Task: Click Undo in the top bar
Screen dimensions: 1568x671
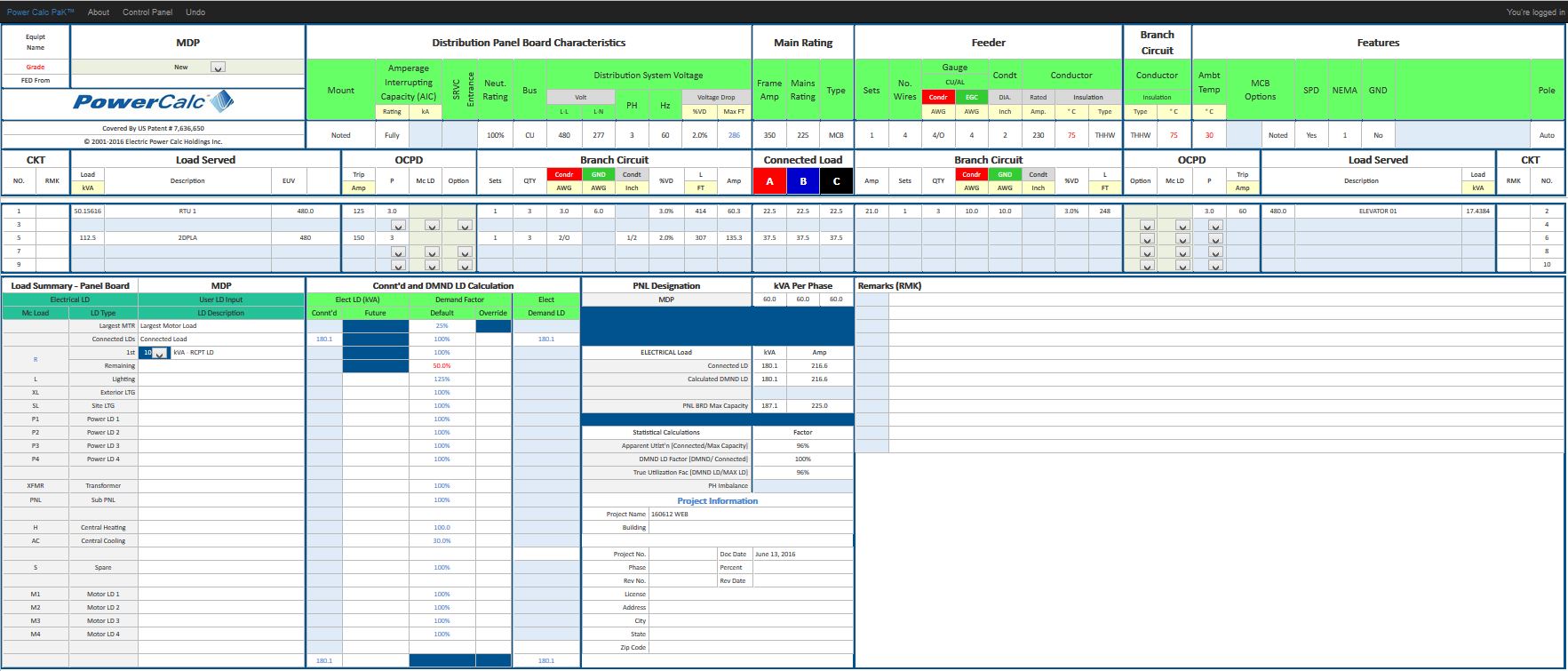Action: point(195,12)
